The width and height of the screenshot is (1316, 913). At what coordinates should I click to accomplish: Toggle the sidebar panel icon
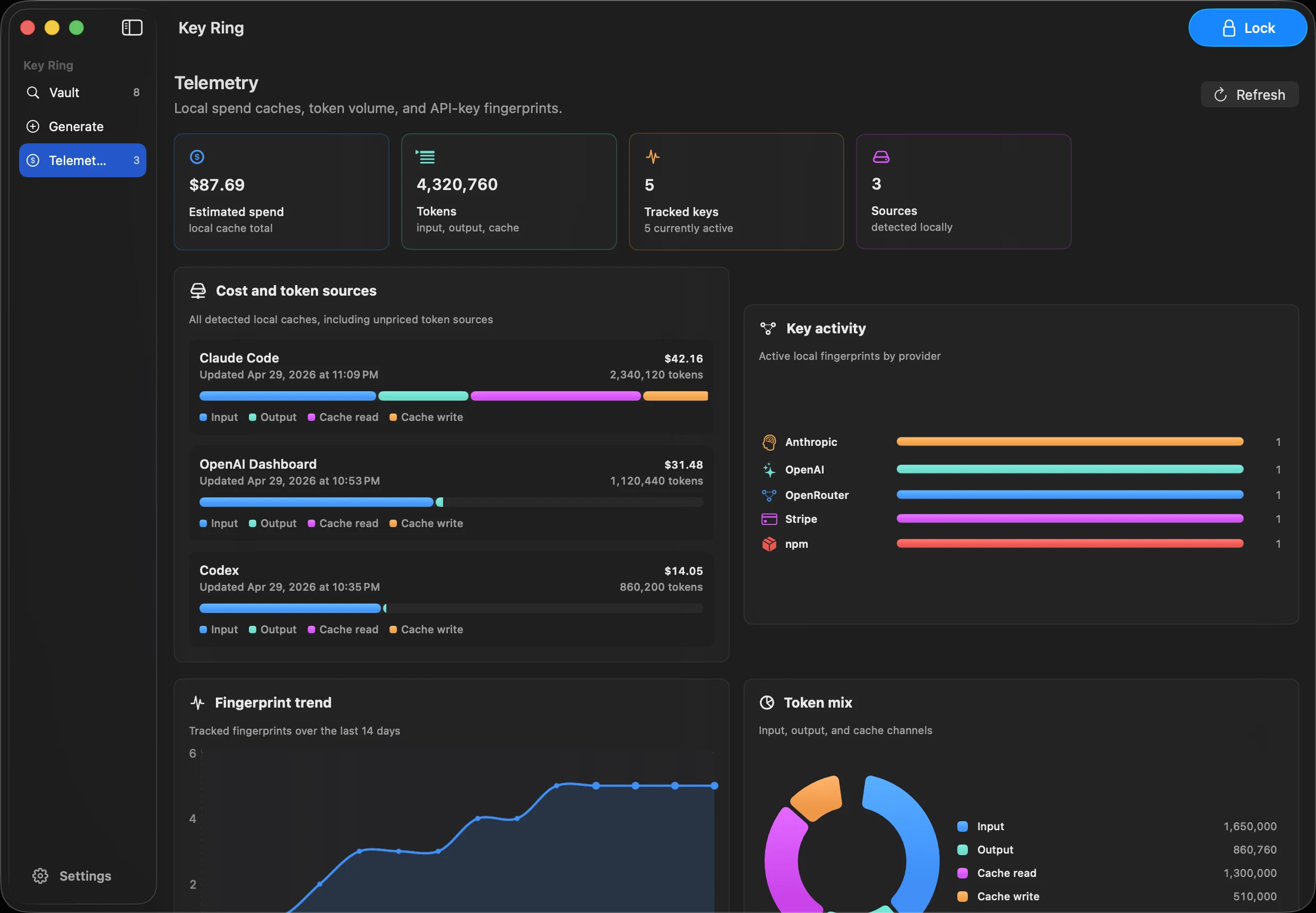coord(132,28)
